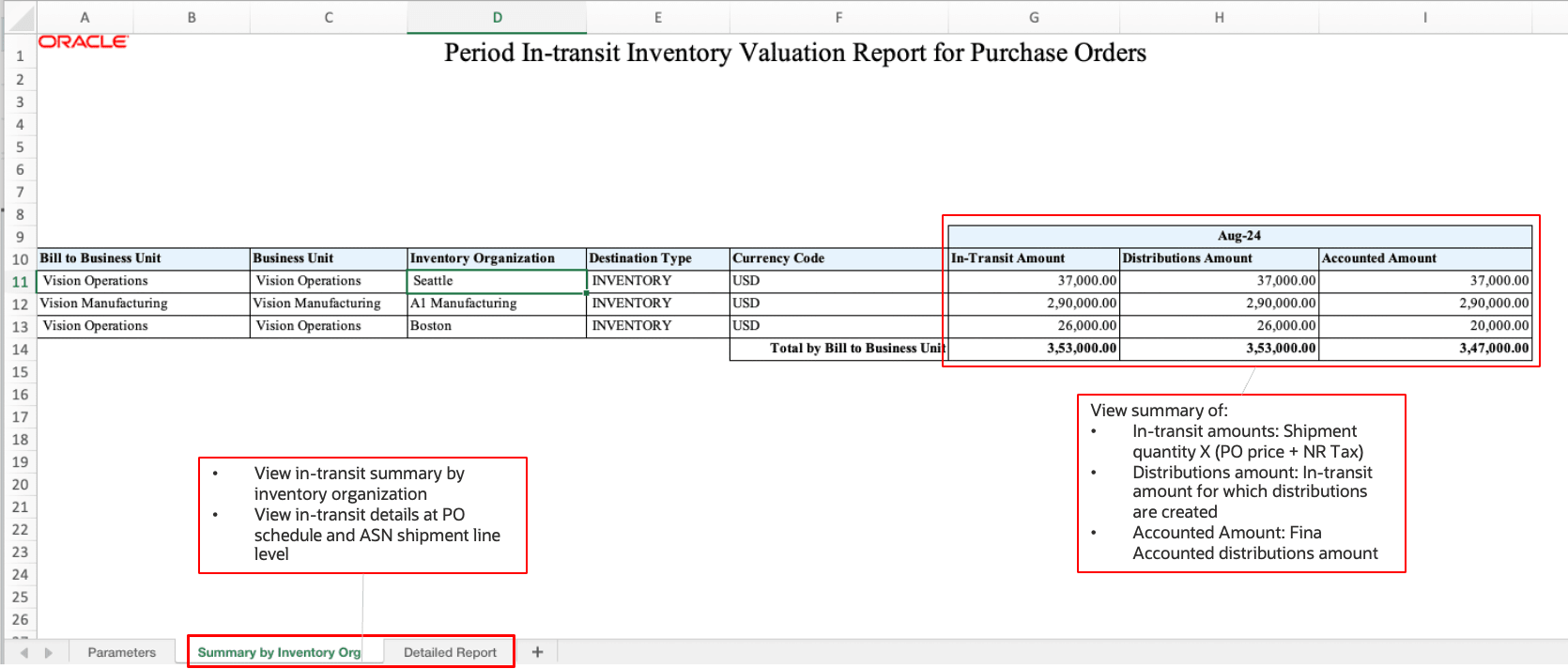Click Vision Operations in column A of row 13

tap(143, 326)
